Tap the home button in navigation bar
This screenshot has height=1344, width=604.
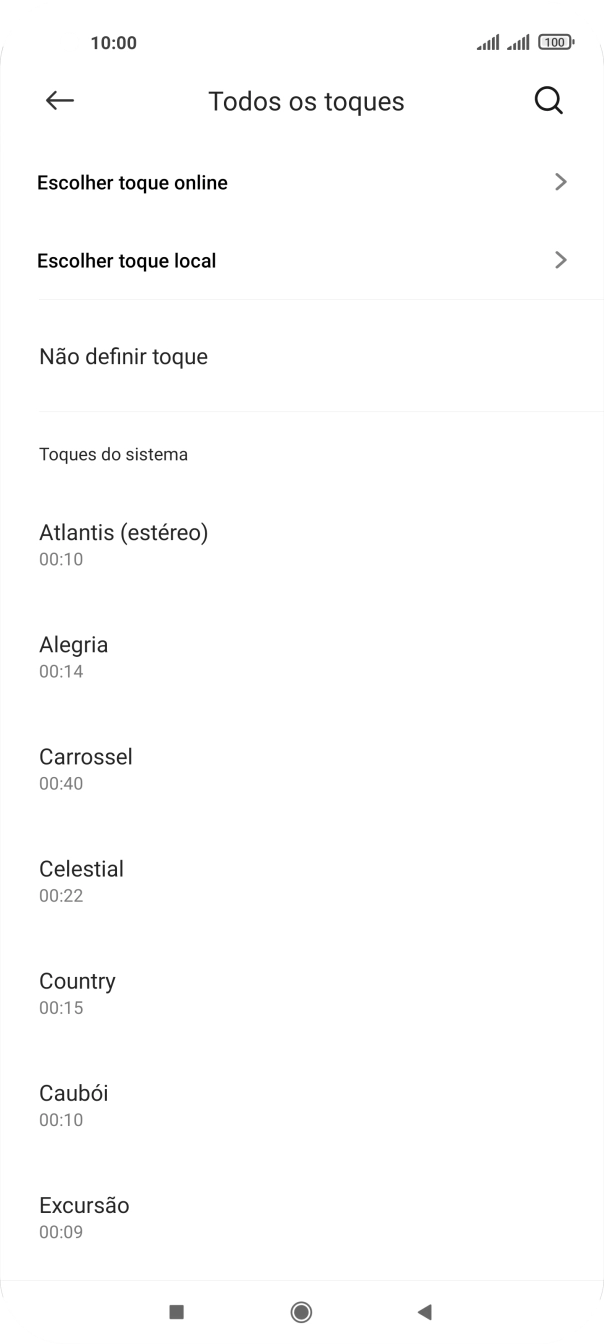[x=301, y=1311]
